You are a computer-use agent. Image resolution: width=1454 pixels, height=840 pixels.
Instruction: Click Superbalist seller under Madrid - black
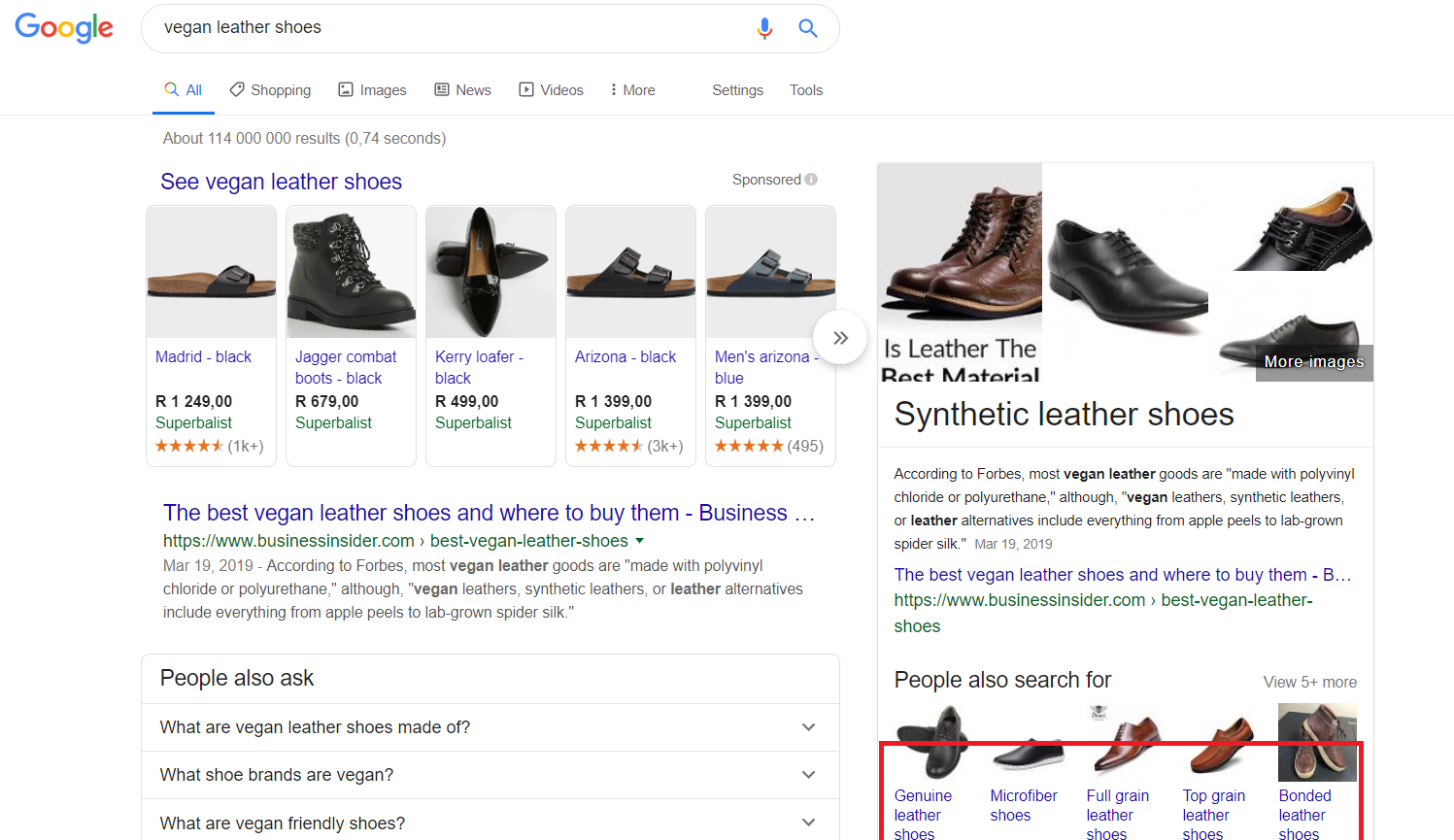pyautogui.click(x=193, y=423)
